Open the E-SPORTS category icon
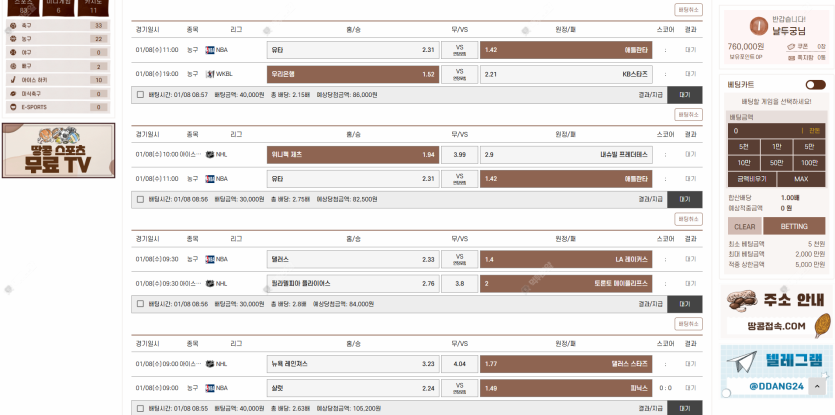Screen dimensions: 835x415 [x=12, y=106]
